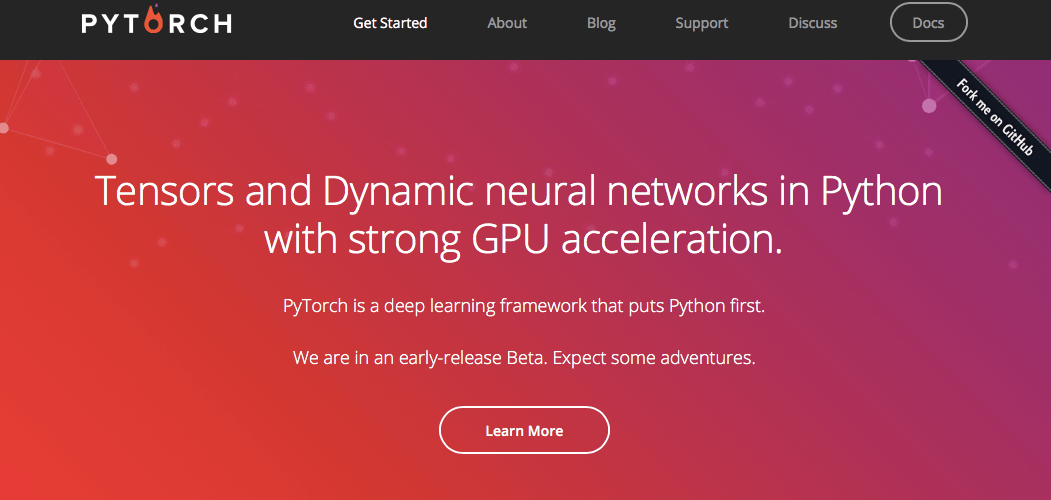Go to the About section
The height and width of the screenshot is (500, 1051).
(507, 23)
